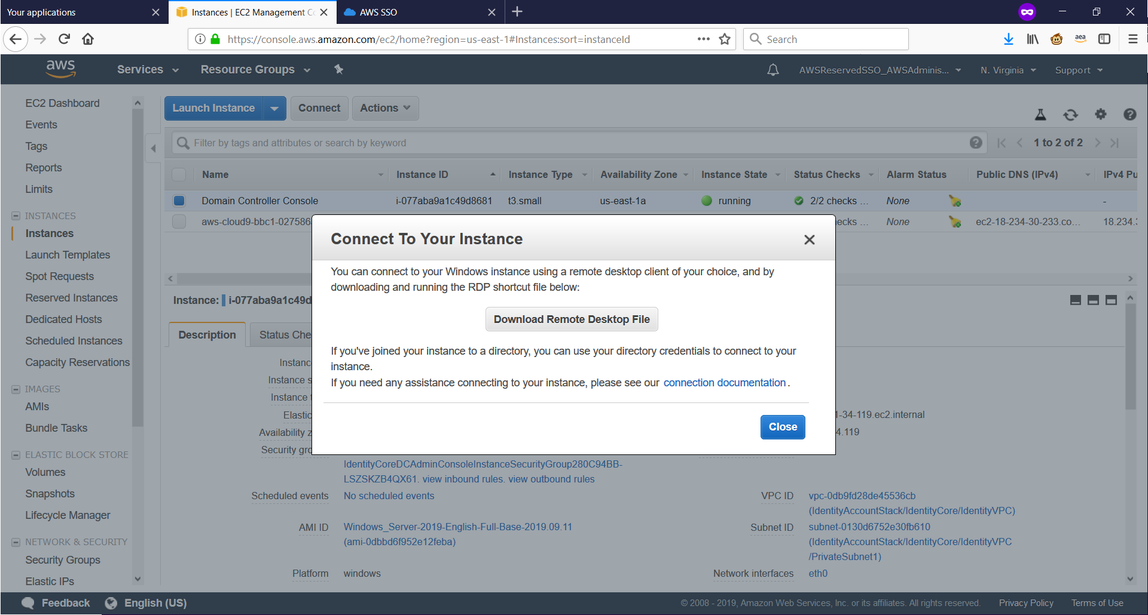Refresh the instances list

(x=1070, y=115)
